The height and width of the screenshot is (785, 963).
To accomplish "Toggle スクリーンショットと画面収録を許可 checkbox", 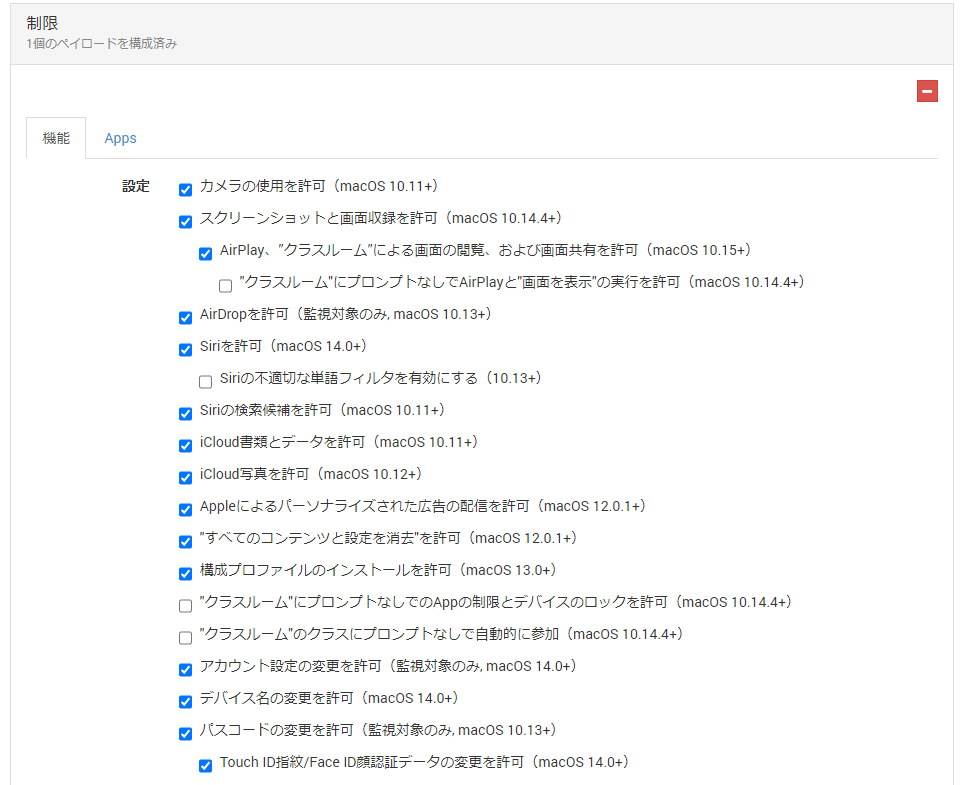I will tap(185, 222).
